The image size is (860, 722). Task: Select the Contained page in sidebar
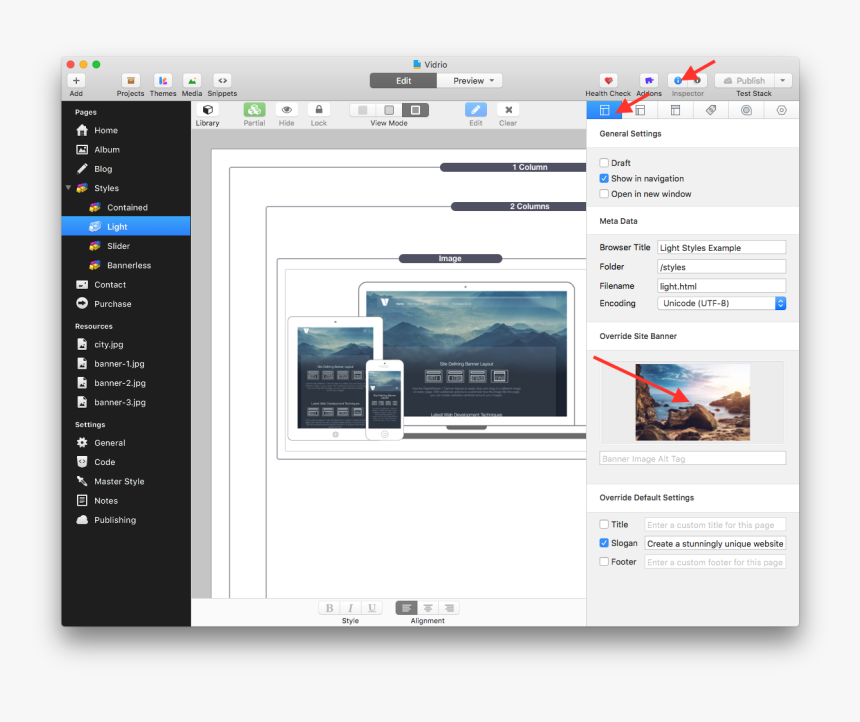(127, 208)
